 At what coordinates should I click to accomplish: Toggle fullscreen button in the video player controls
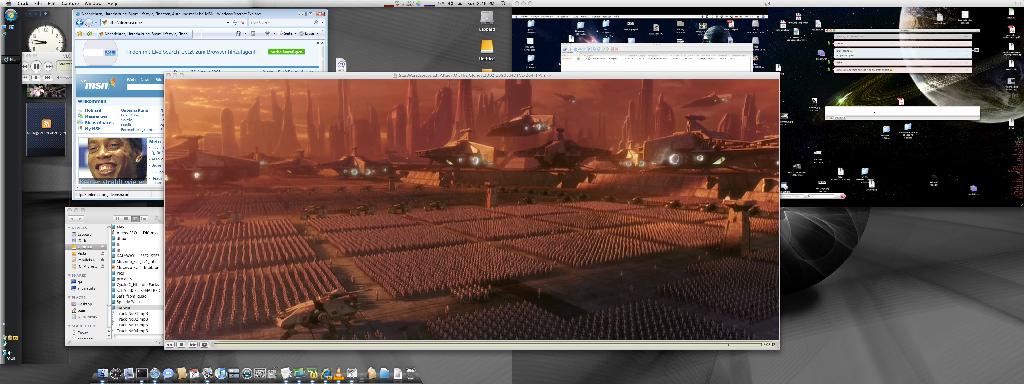pos(204,344)
